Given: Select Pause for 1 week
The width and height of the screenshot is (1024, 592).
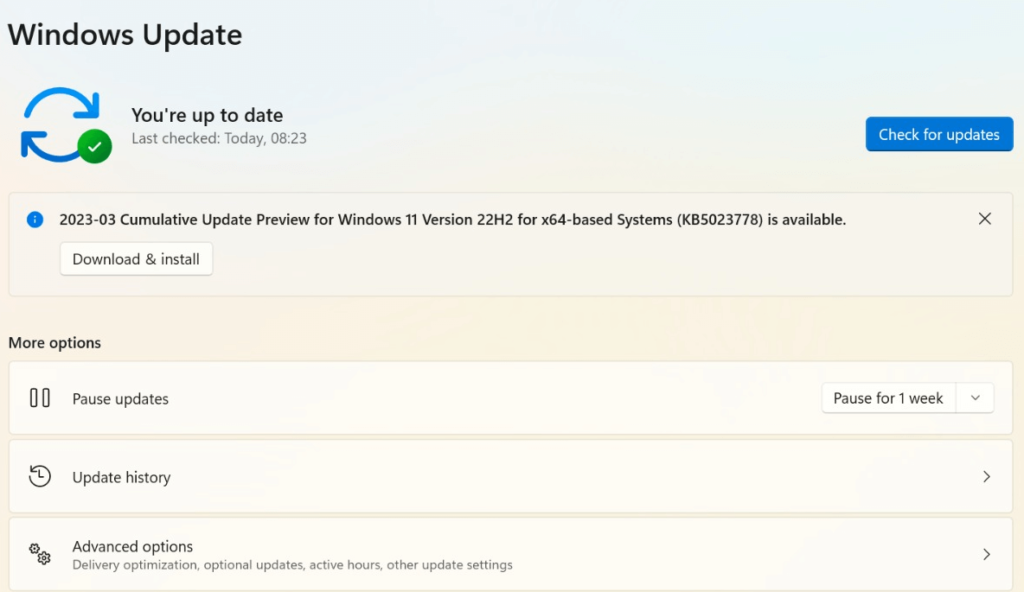Looking at the screenshot, I should [x=888, y=398].
